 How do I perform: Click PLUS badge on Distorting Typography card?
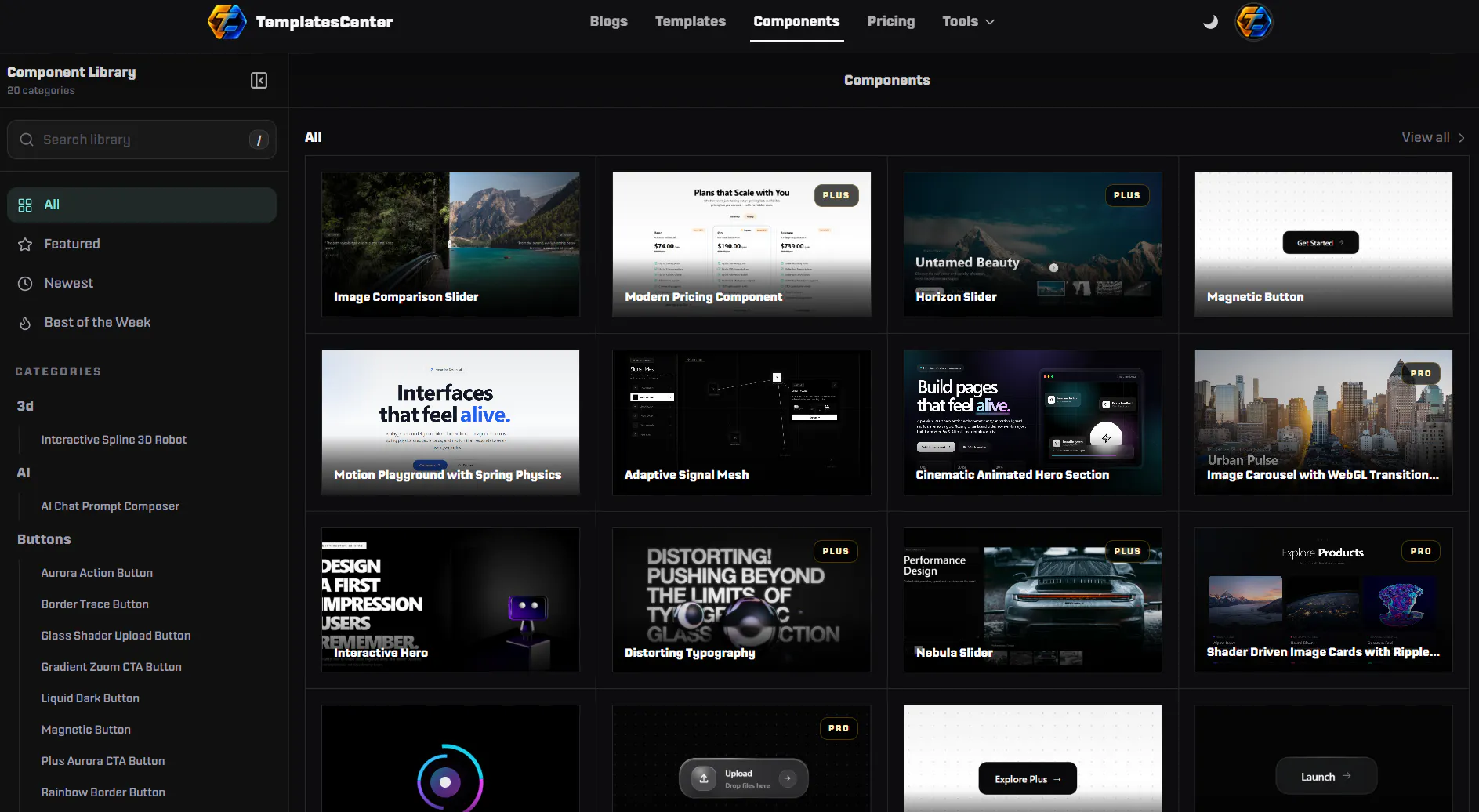(x=836, y=551)
